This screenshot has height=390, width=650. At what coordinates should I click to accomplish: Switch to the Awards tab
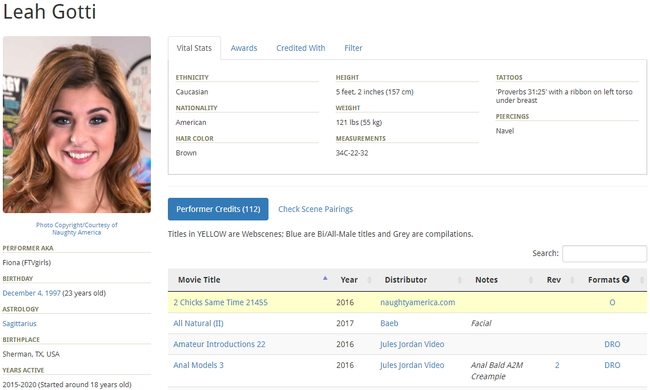[x=244, y=48]
